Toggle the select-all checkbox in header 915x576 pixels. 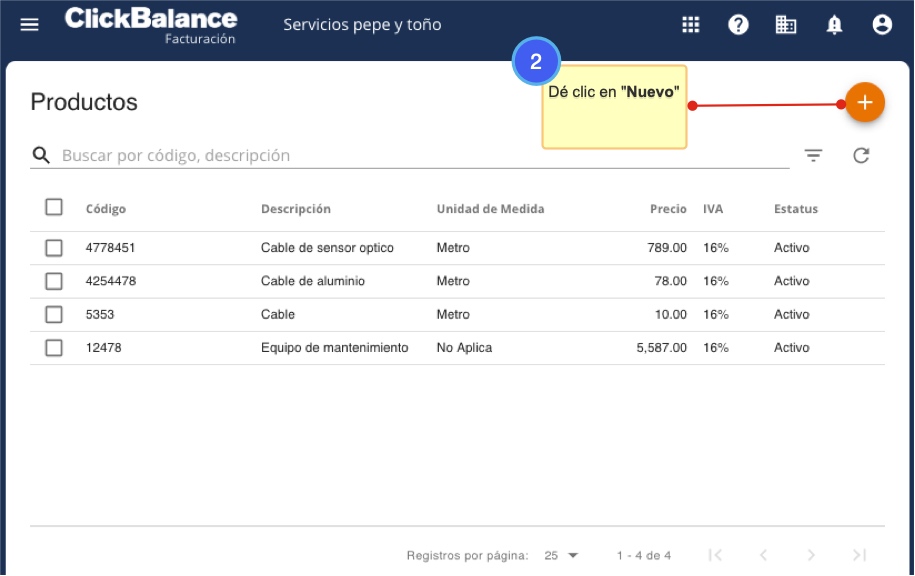click(x=54, y=208)
